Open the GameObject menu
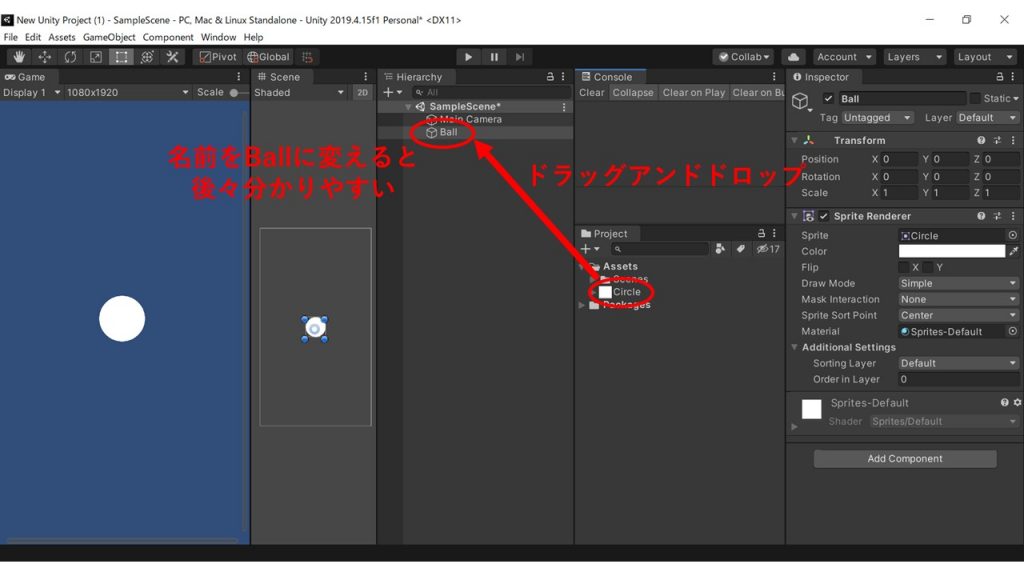 click(x=109, y=37)
